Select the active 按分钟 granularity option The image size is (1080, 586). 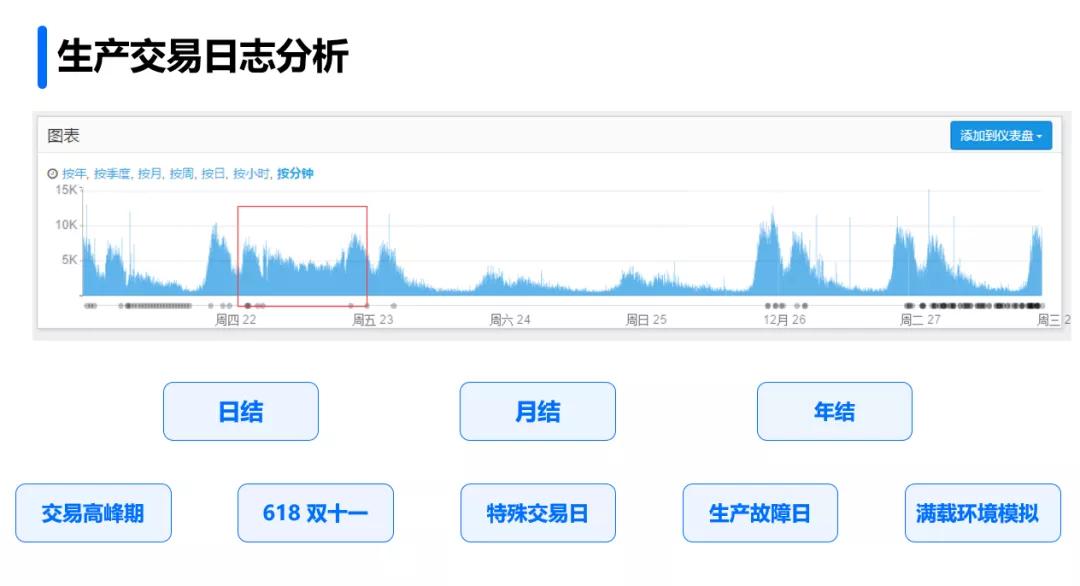[297, 174]
